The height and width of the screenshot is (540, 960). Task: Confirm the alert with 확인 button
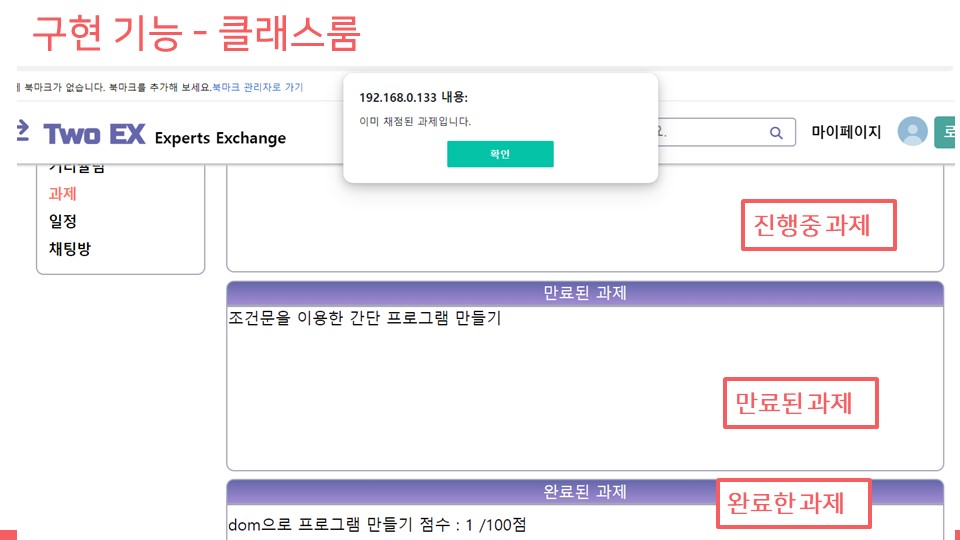(500, 154)
